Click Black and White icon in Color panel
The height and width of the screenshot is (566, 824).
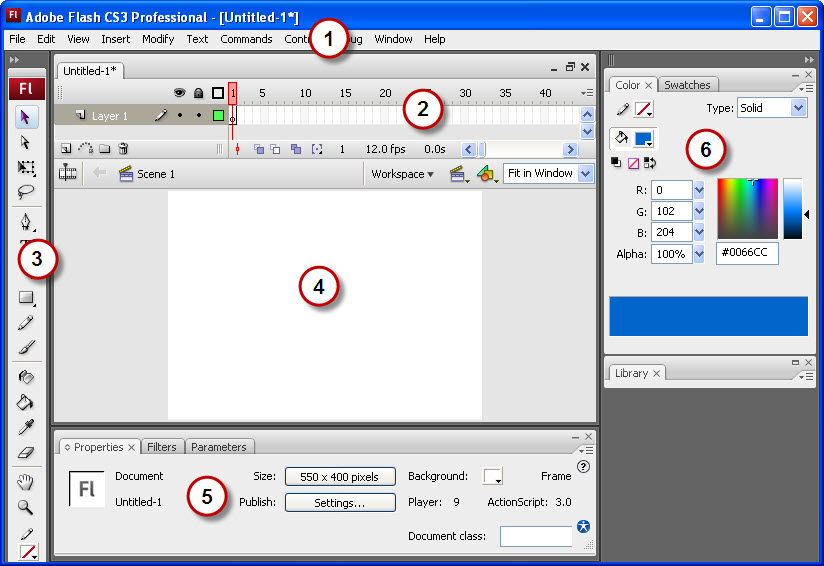[x=616, y=163]
